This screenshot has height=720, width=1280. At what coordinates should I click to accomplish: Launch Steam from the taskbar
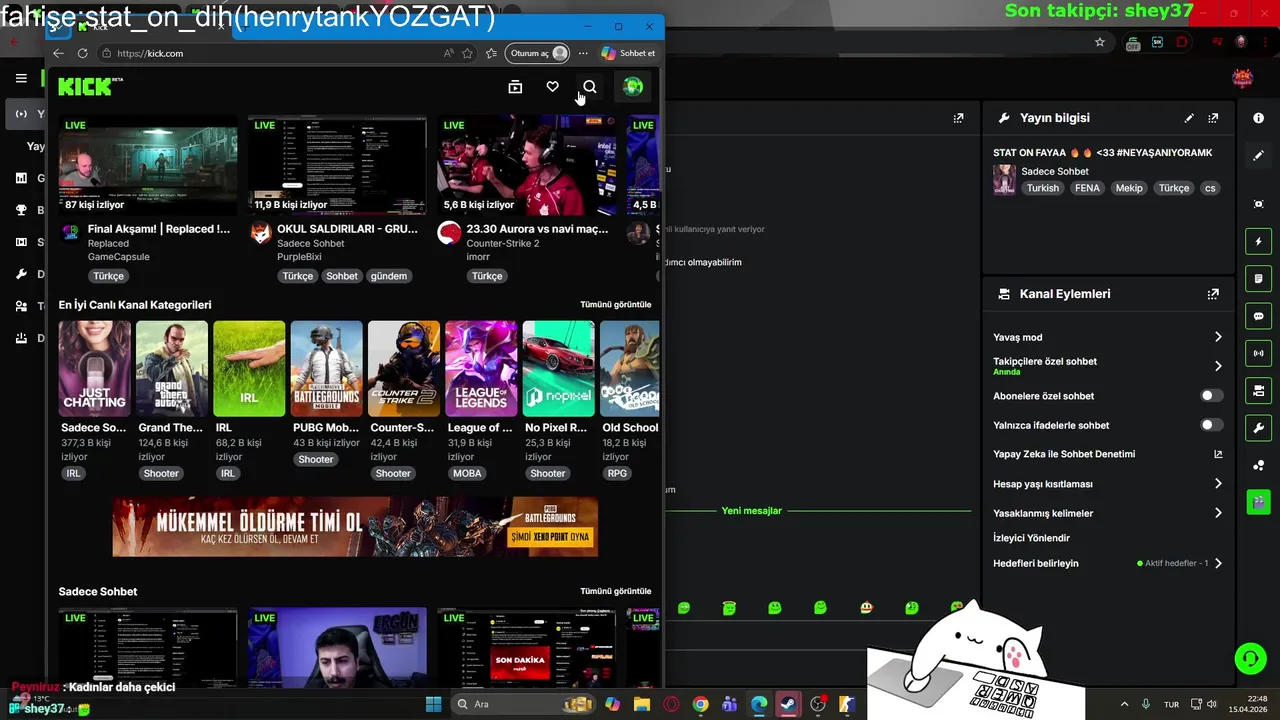coord(789,704)
